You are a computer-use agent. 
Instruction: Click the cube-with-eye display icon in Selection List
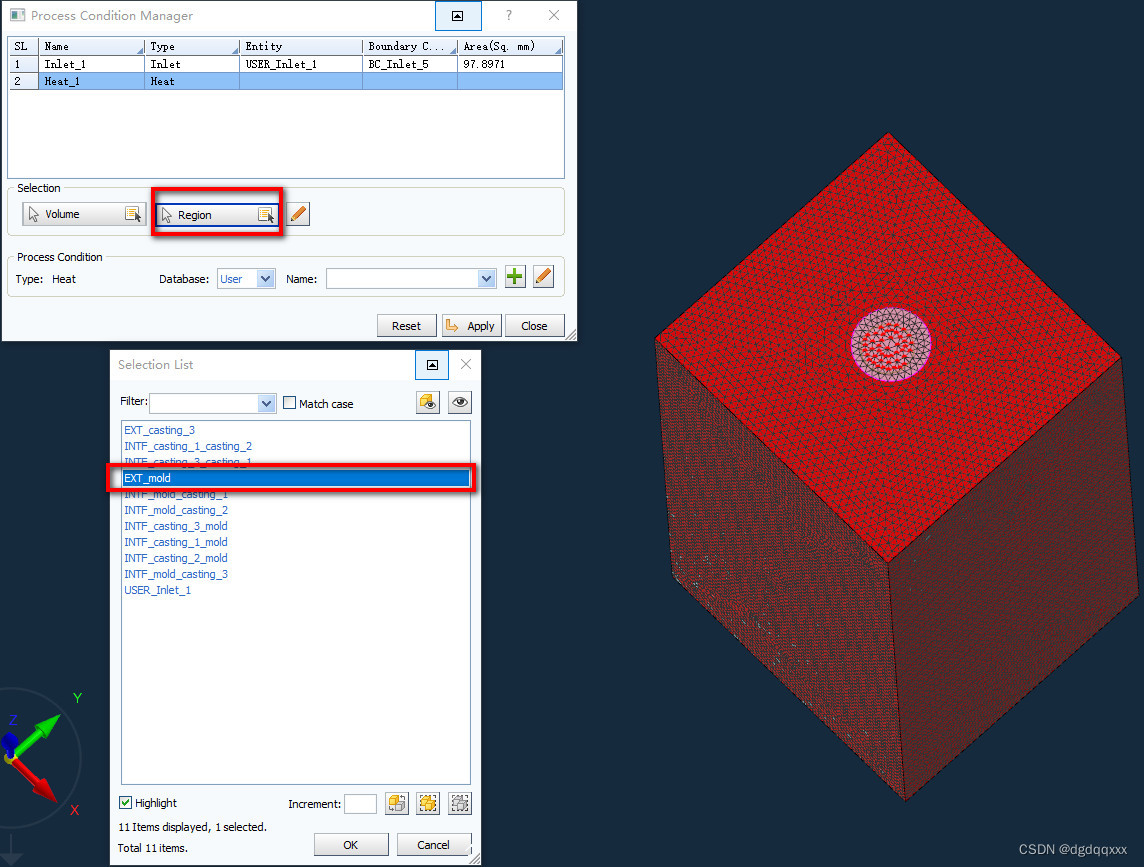(x=427, y=402)
